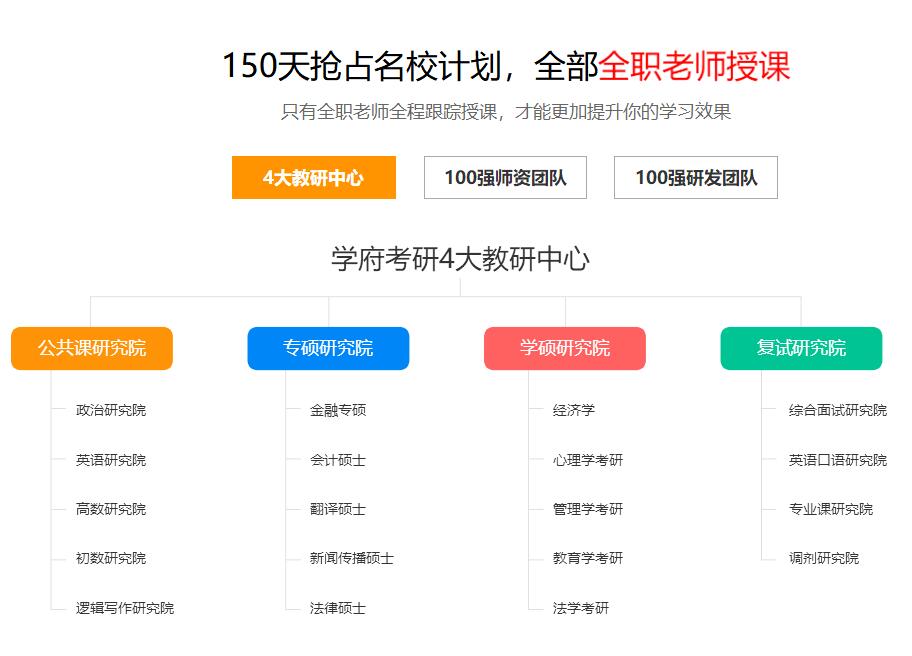The width and height of the screenshot is (912, 656).
Task: Click the red 全职老师授课 headline text
Action: tap(694, 65)
